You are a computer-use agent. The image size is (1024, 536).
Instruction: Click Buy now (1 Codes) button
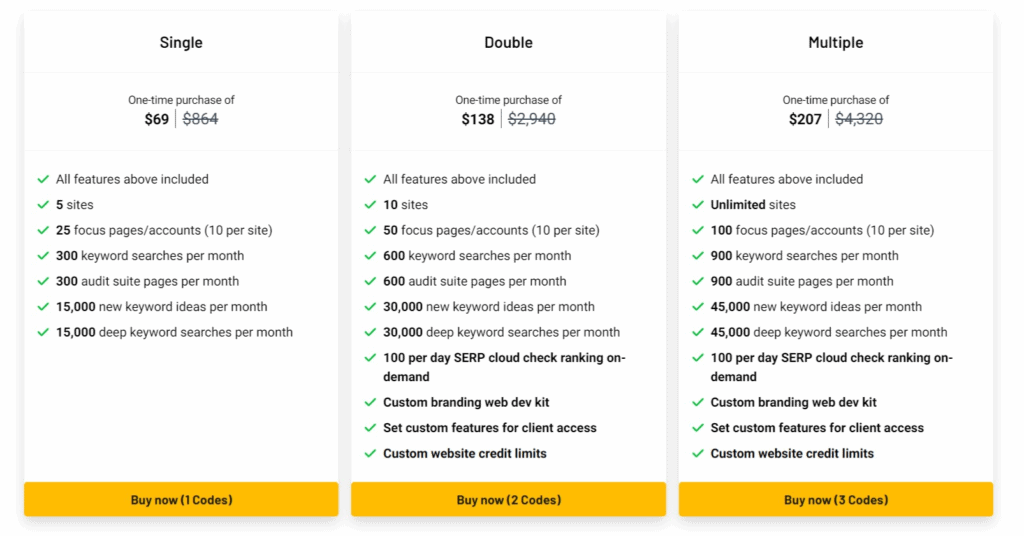tap(181, 499)
